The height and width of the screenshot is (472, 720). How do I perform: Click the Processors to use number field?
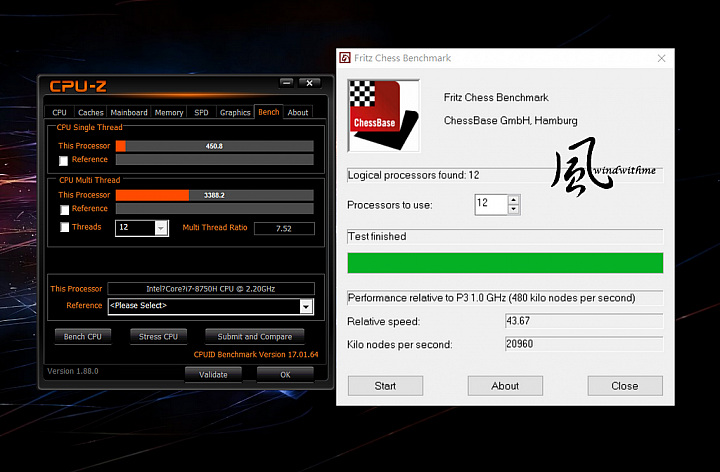[x=491, y=204]
